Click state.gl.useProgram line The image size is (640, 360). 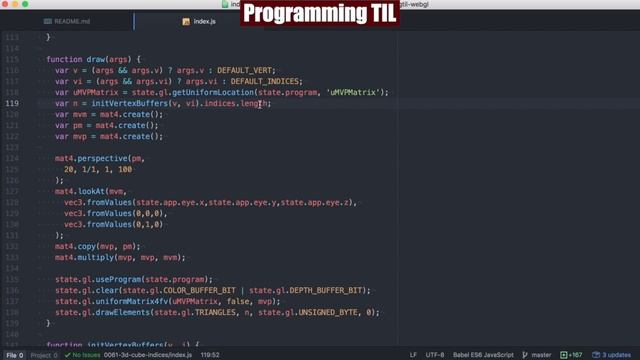(x=134, y=280)
